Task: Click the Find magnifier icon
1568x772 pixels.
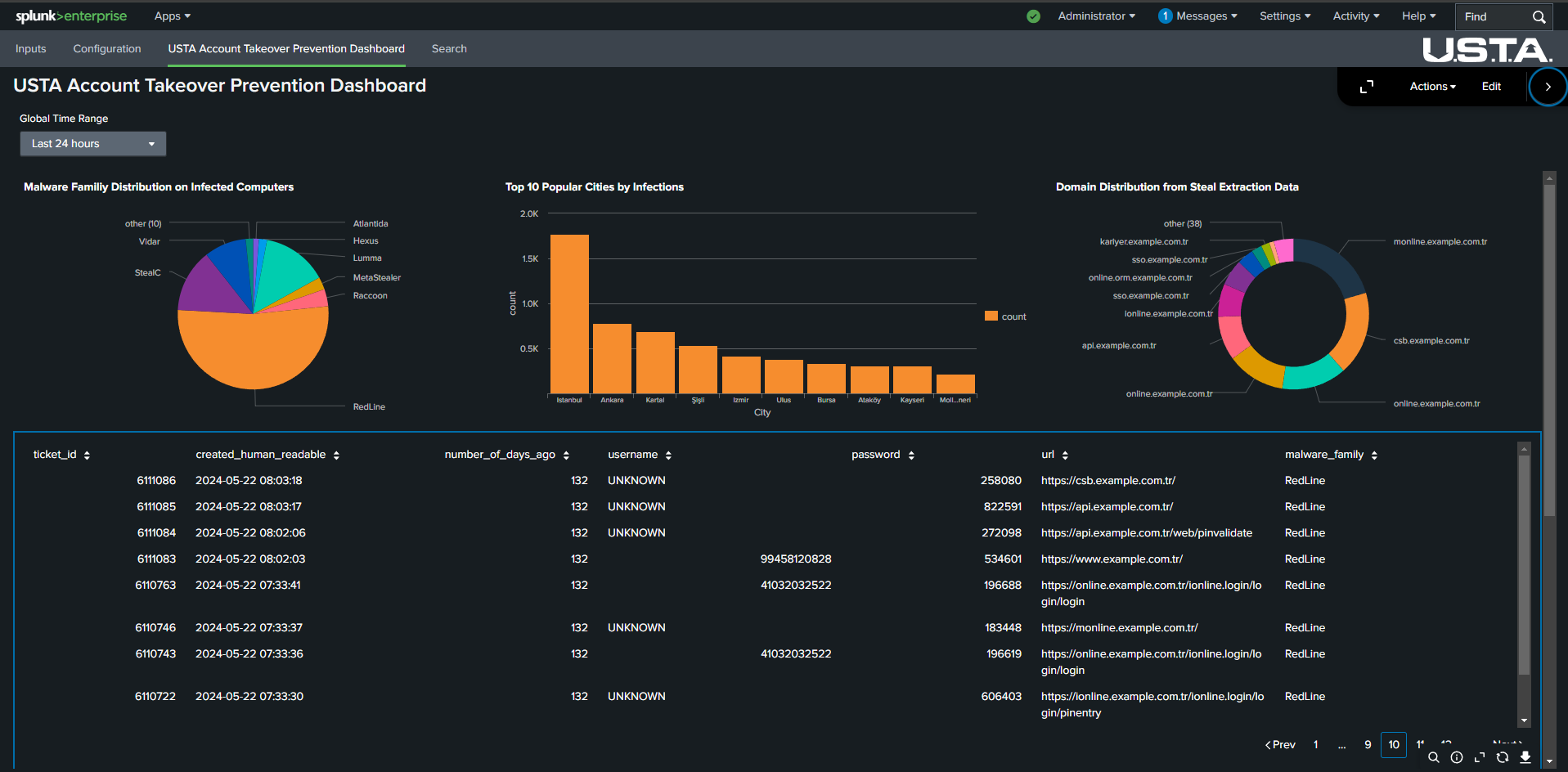Action: coord(1539,16)
